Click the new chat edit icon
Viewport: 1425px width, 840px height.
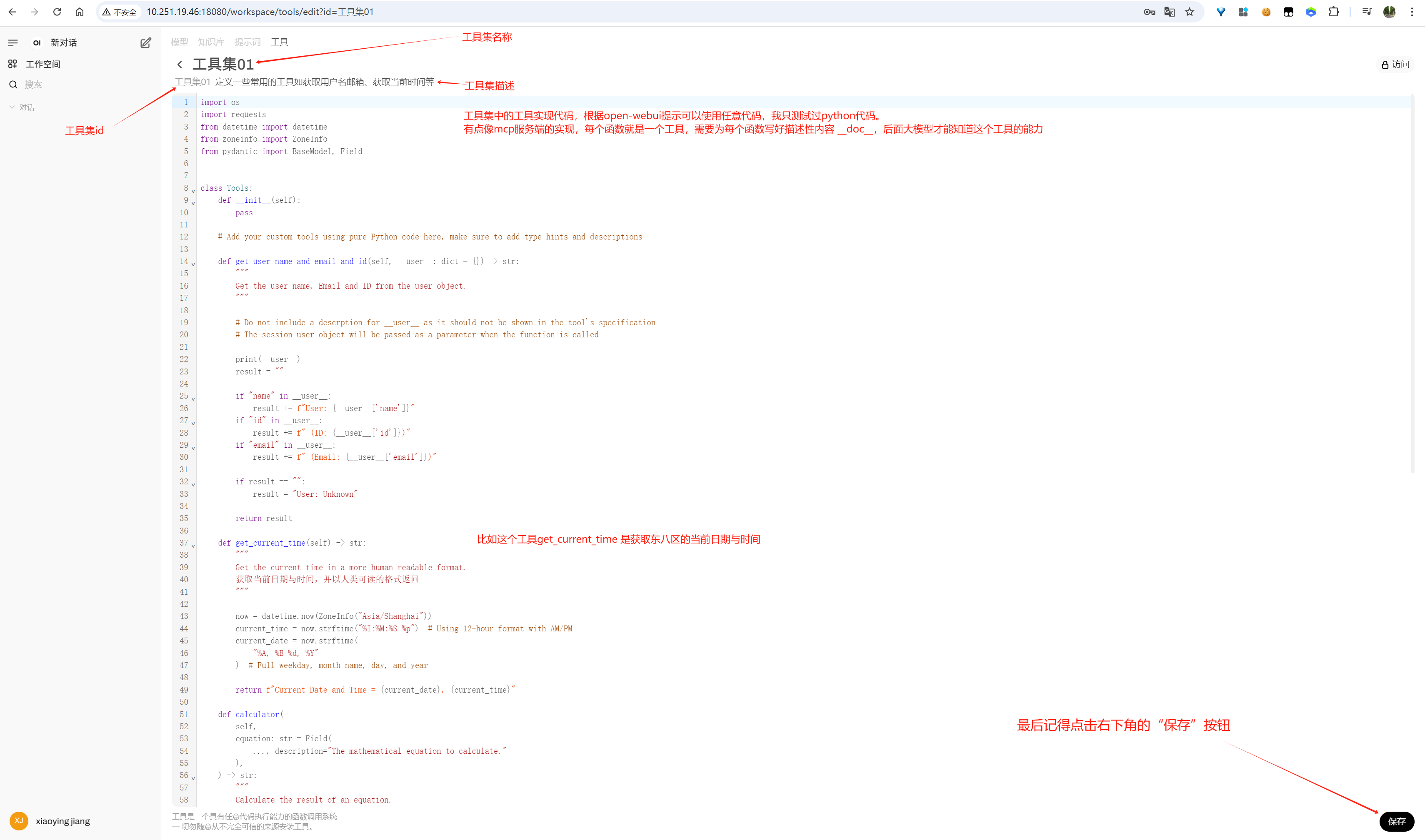[145, 42]
